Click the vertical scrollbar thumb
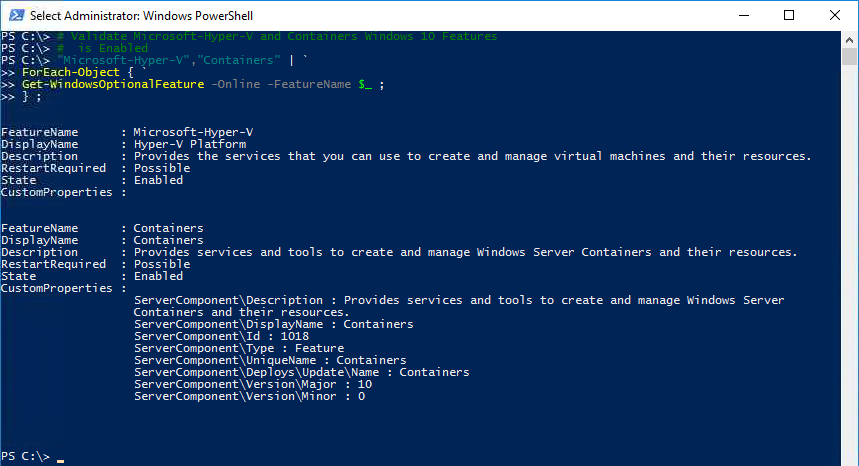 (x=849, y=57)
